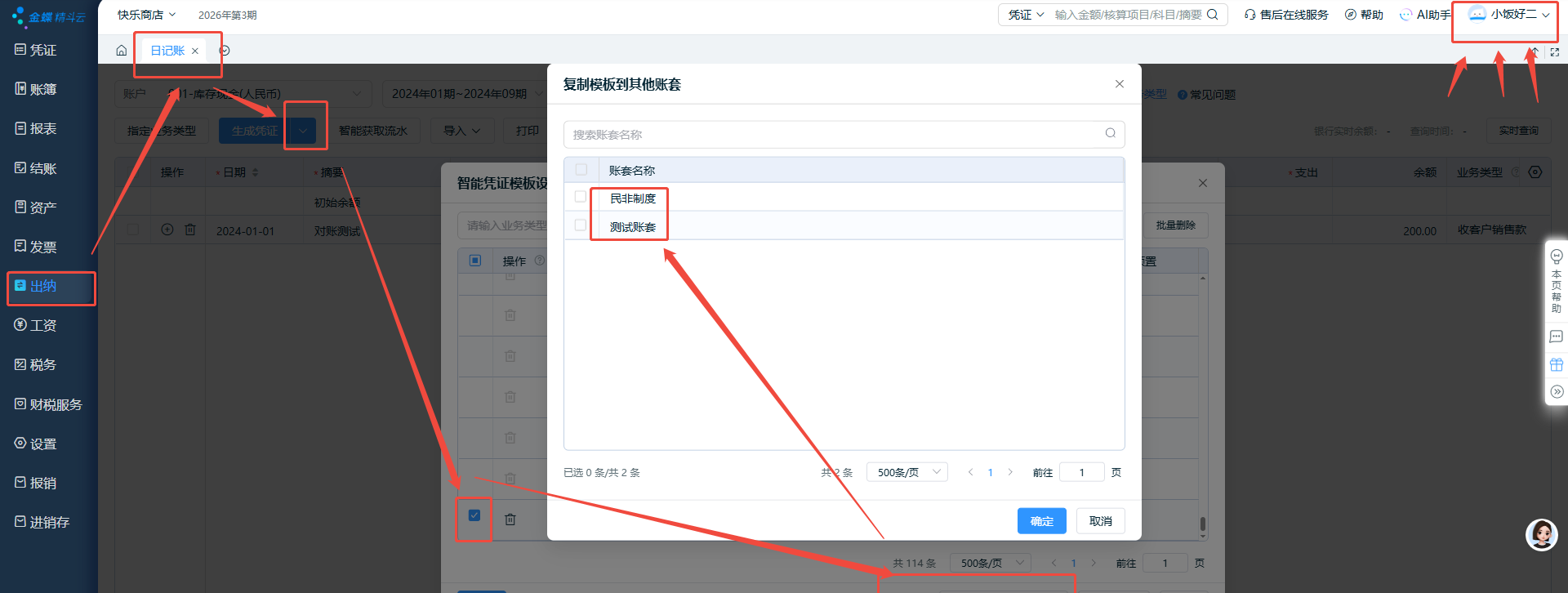Go to next page in copy dialog pagination
This screenshot has height=593, width=1568.
coord(1011,472)
